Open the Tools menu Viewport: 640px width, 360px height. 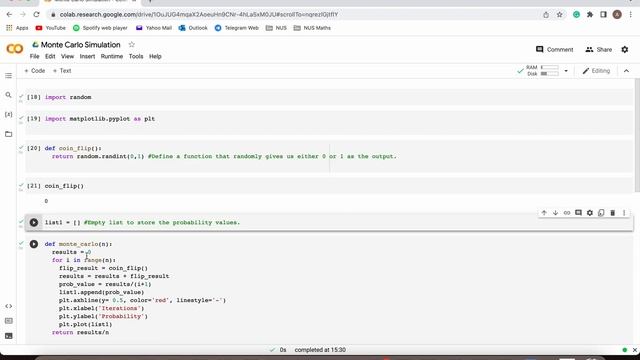point(136,56)
